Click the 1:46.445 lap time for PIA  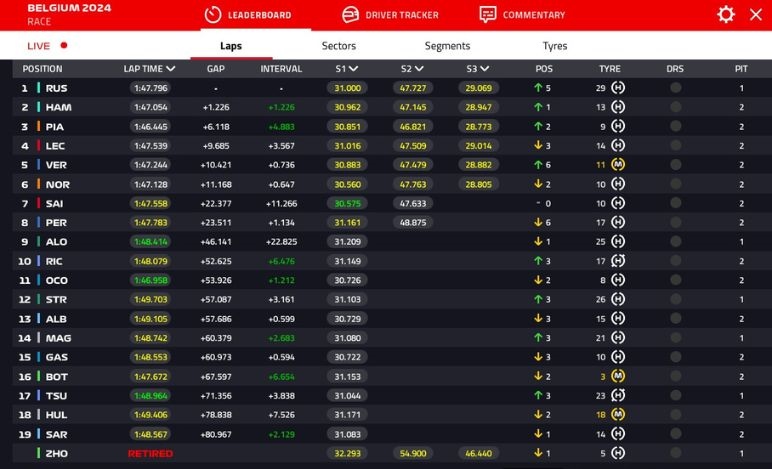pos(149,127)
